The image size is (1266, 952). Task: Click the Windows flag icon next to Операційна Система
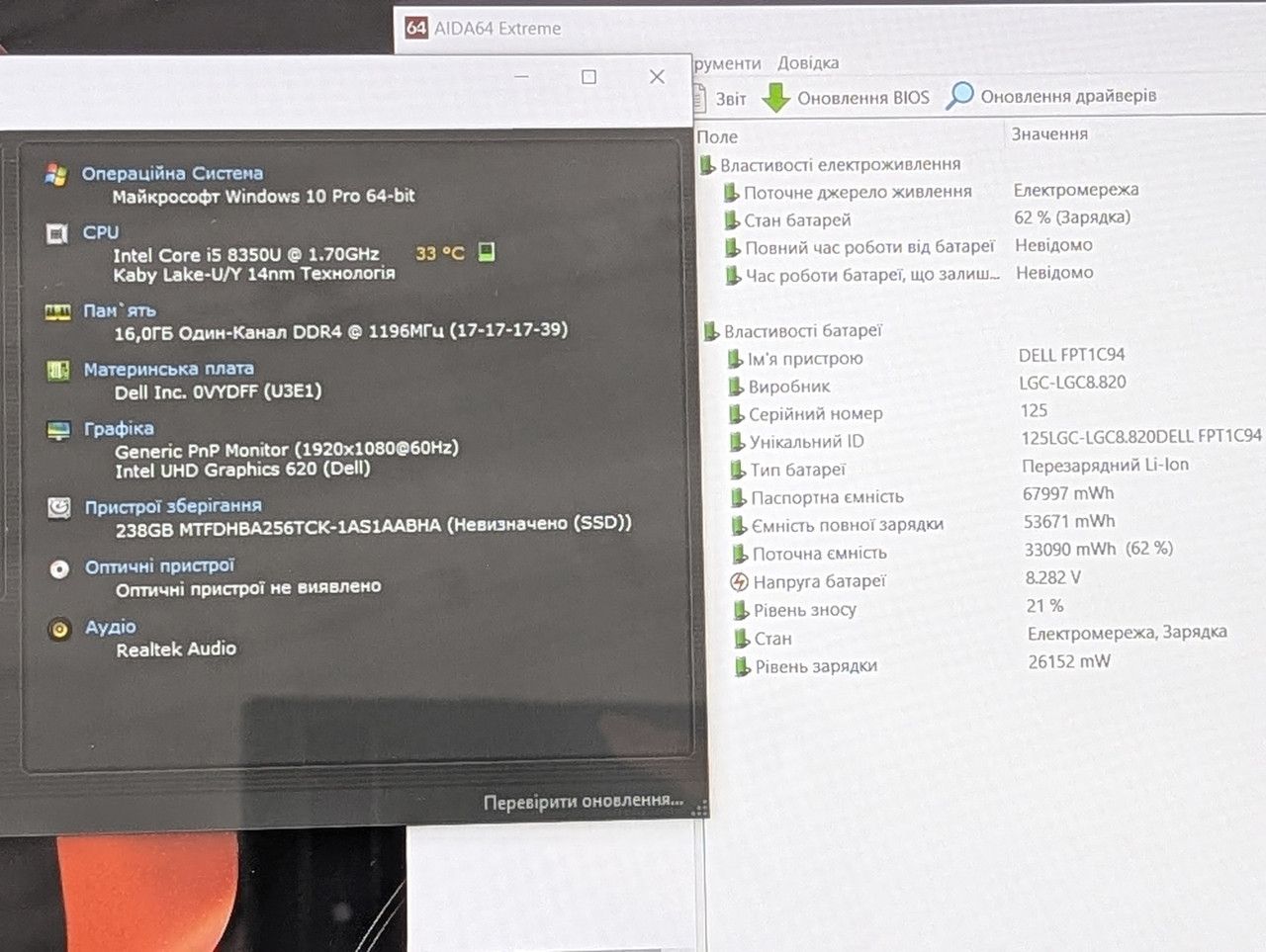[56, 175]
